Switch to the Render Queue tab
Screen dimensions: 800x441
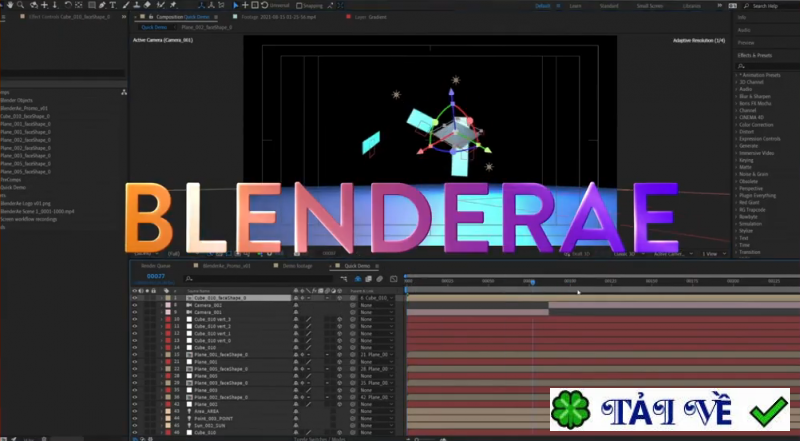click(156, 266)
